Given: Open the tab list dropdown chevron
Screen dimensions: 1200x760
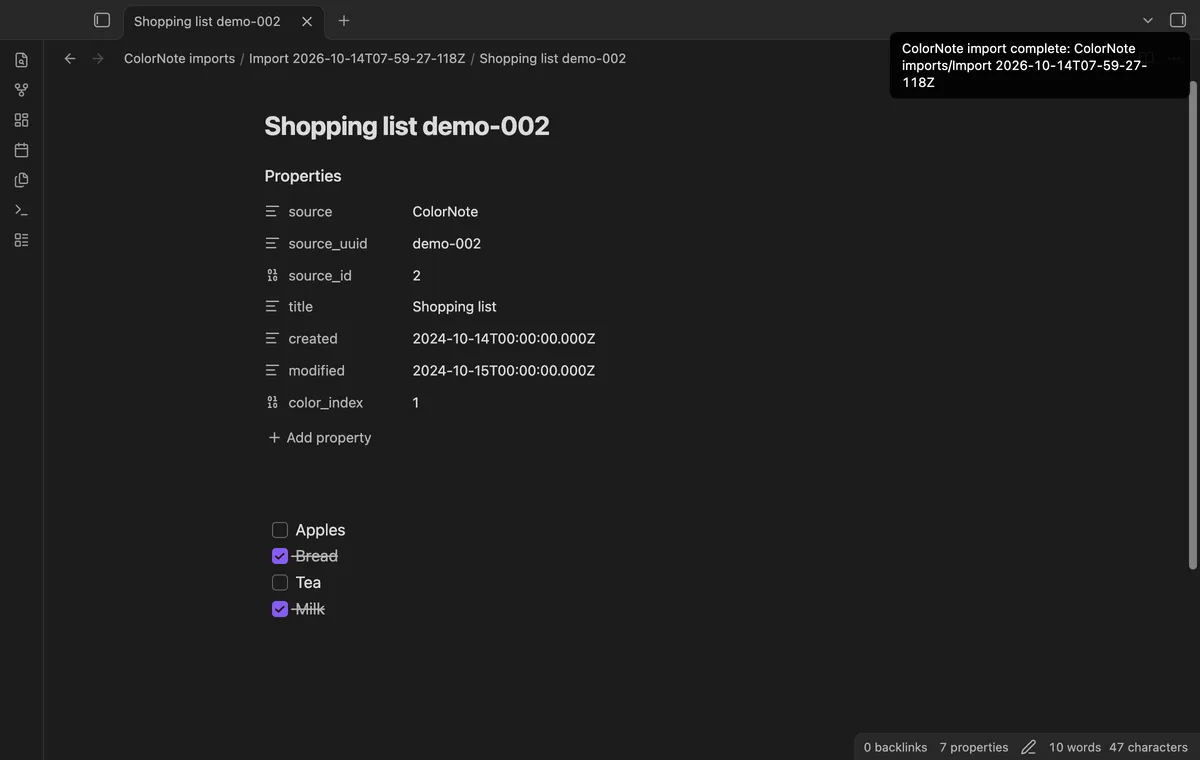Looking at the screenshot, I should click(x=1148, y=20).
